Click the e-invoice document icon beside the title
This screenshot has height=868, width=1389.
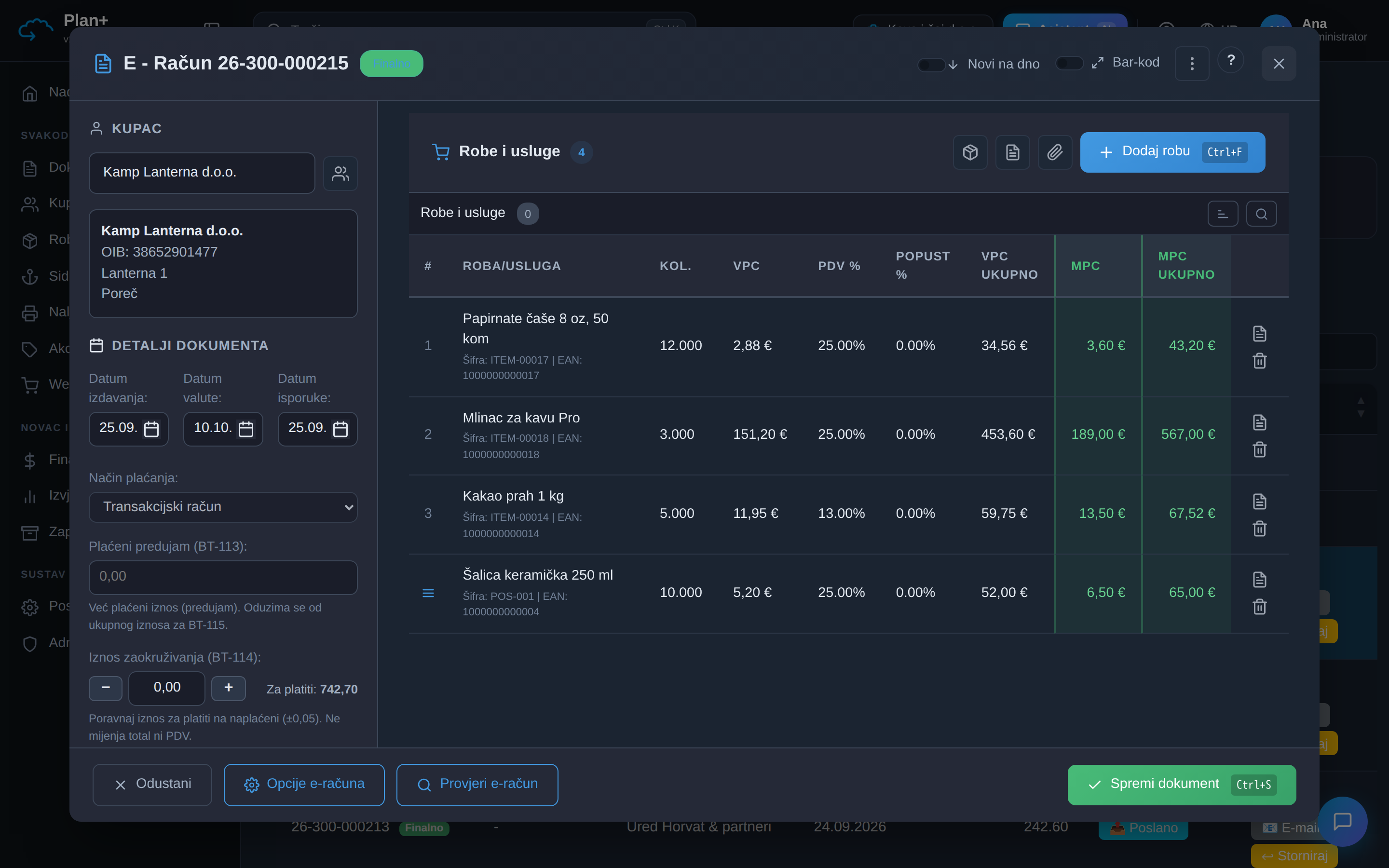(x=103, y=64)
